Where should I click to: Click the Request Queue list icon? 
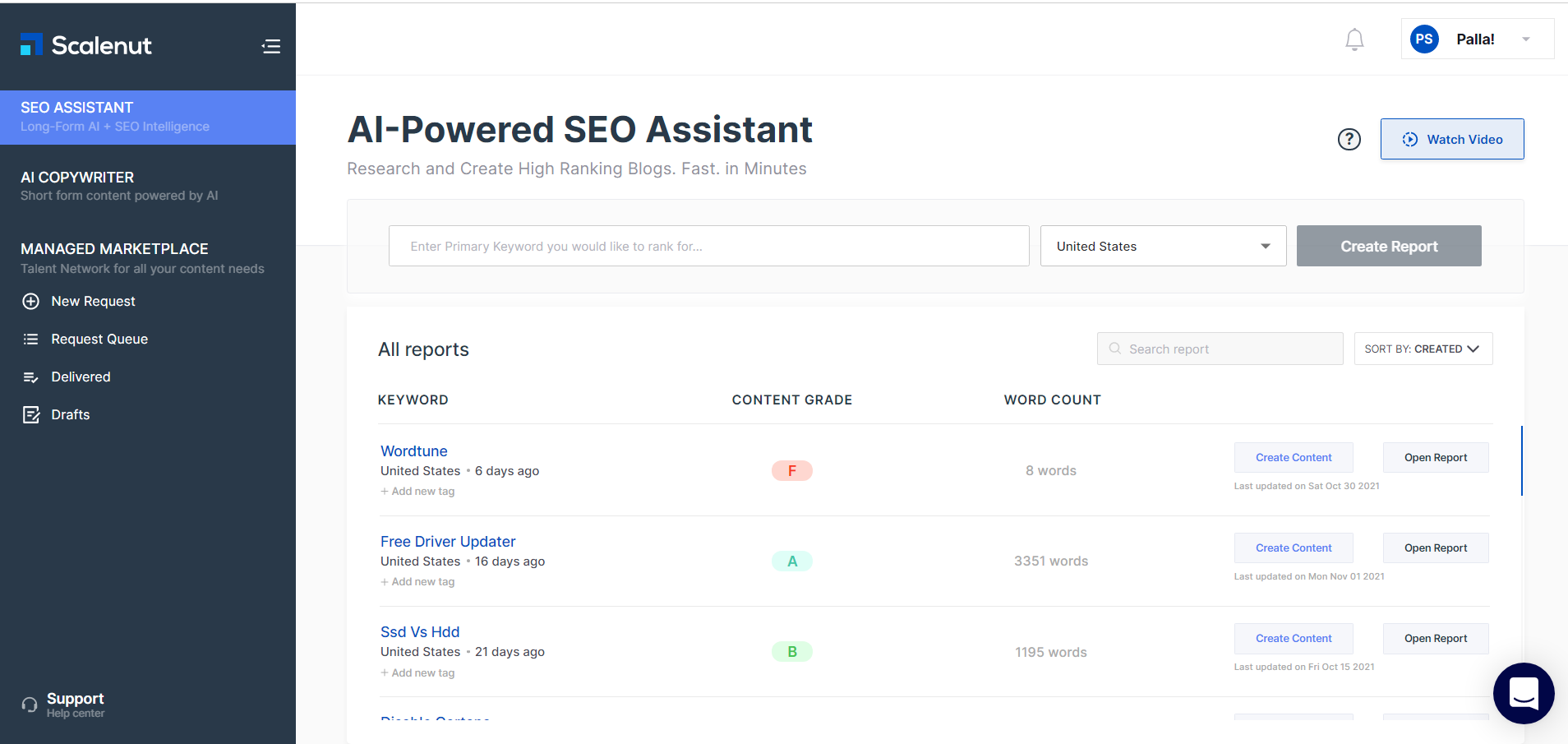coord(30,339)
